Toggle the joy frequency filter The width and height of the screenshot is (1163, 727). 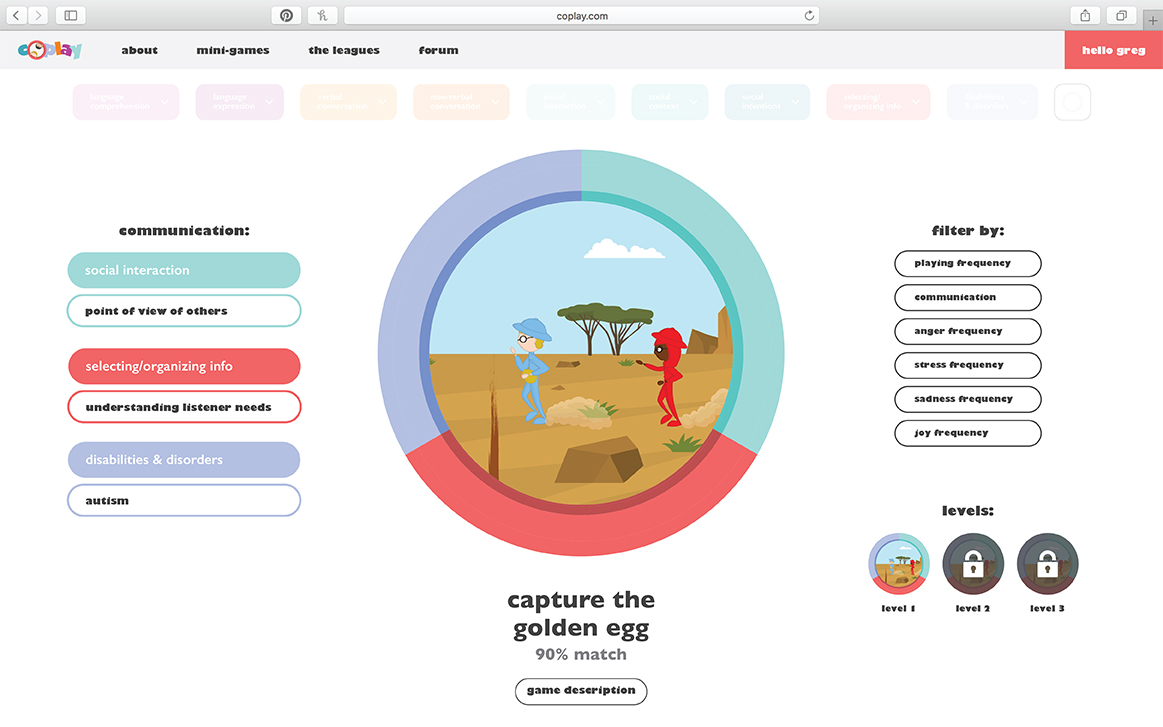(x=967, y=432)
